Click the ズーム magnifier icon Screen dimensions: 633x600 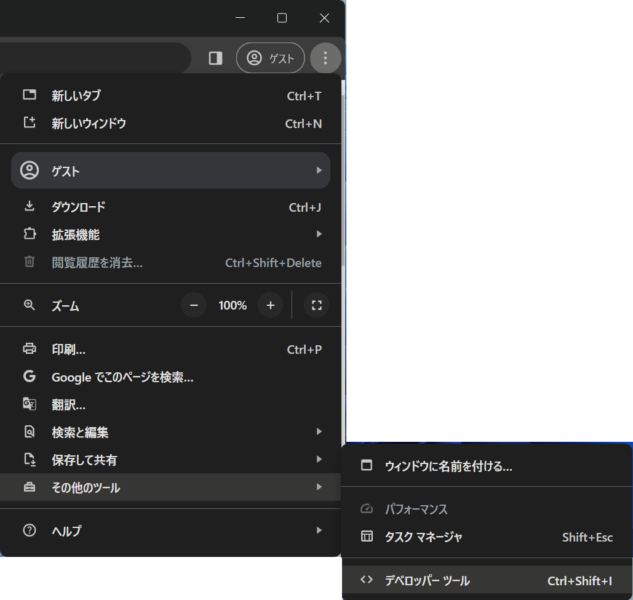coord(29,305)
